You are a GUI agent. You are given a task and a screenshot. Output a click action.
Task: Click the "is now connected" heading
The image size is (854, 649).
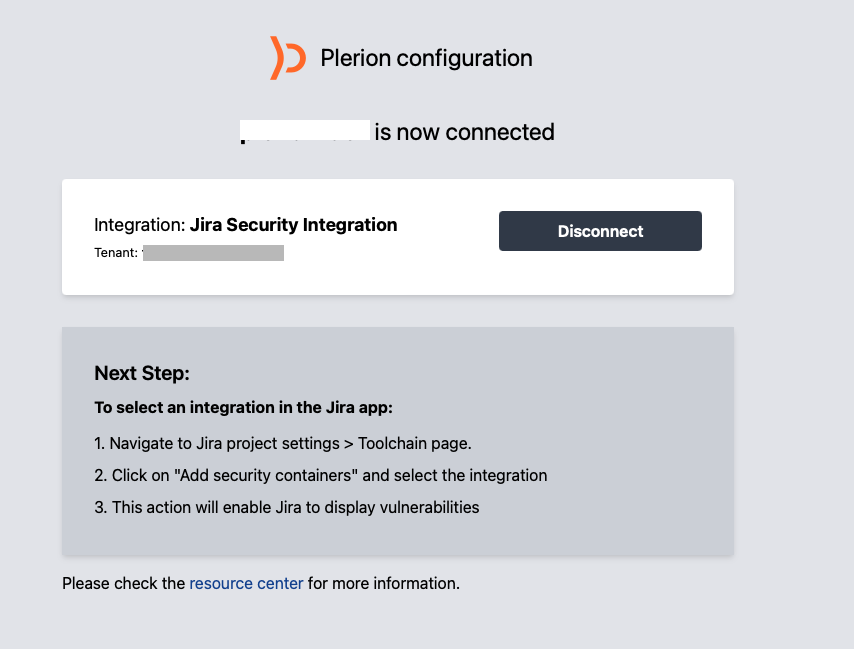pos(464,132)
